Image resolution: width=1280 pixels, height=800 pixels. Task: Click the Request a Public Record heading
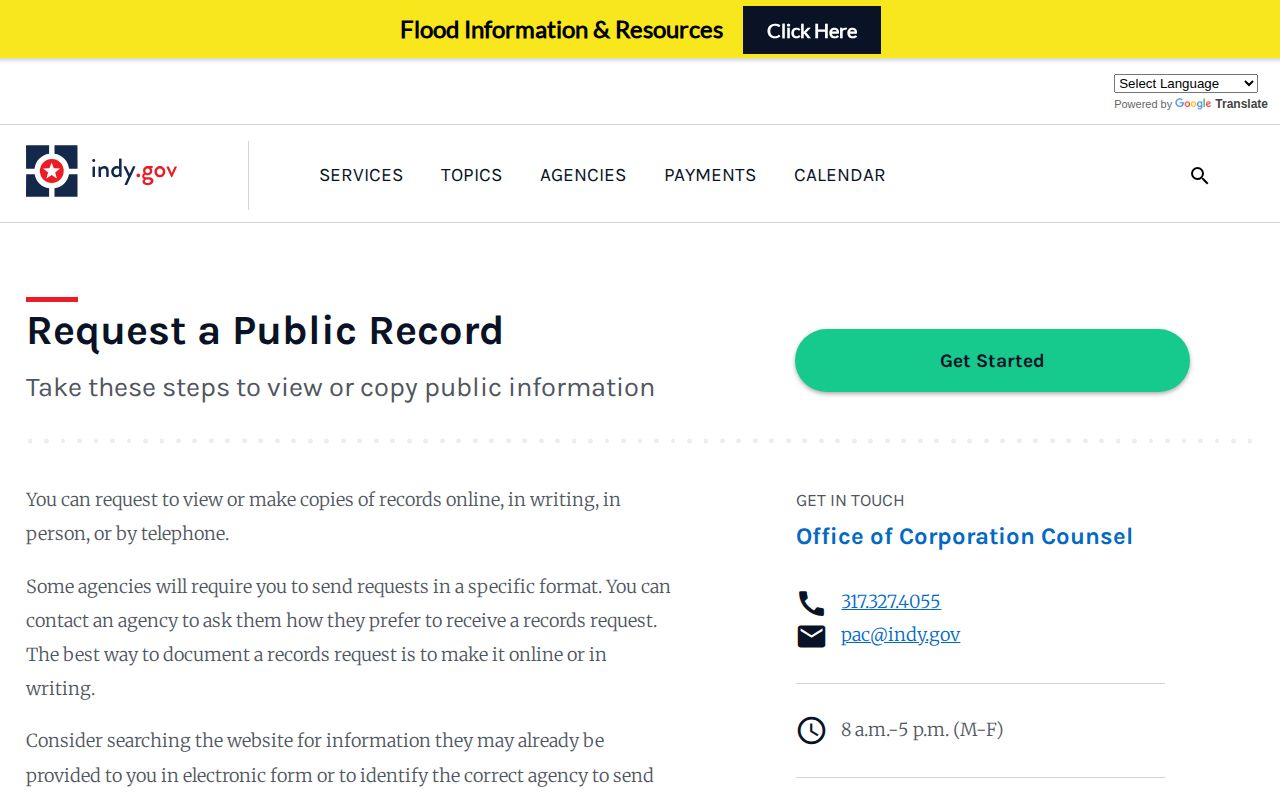(265, 331)
